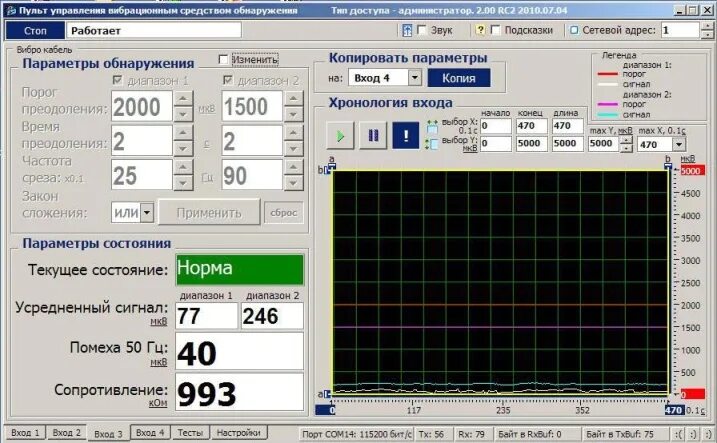Decrease threshold 2000 in range 1
The width and height of the screenshot is (717, 443).
[183, 114]
